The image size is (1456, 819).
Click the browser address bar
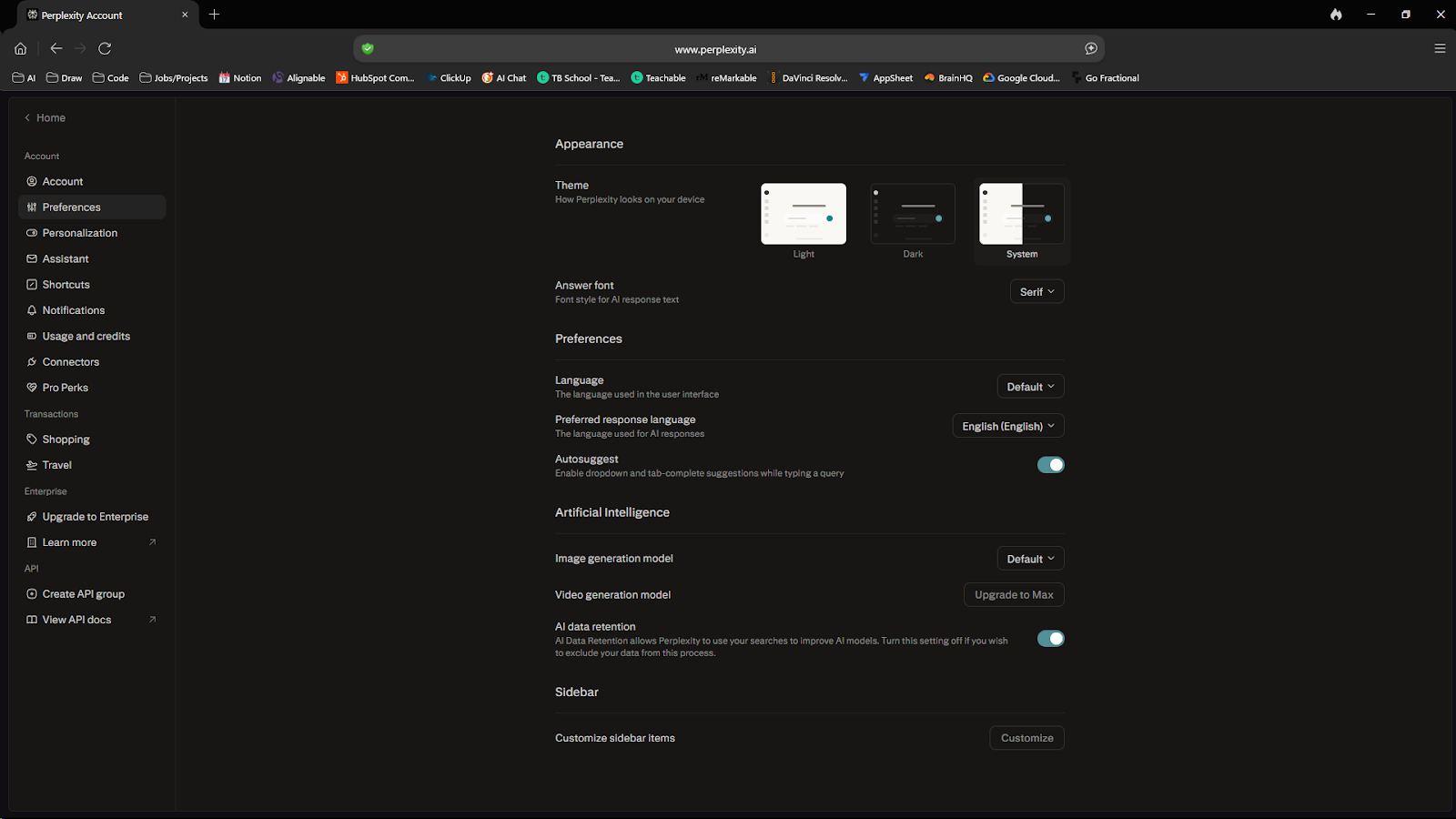716,48
